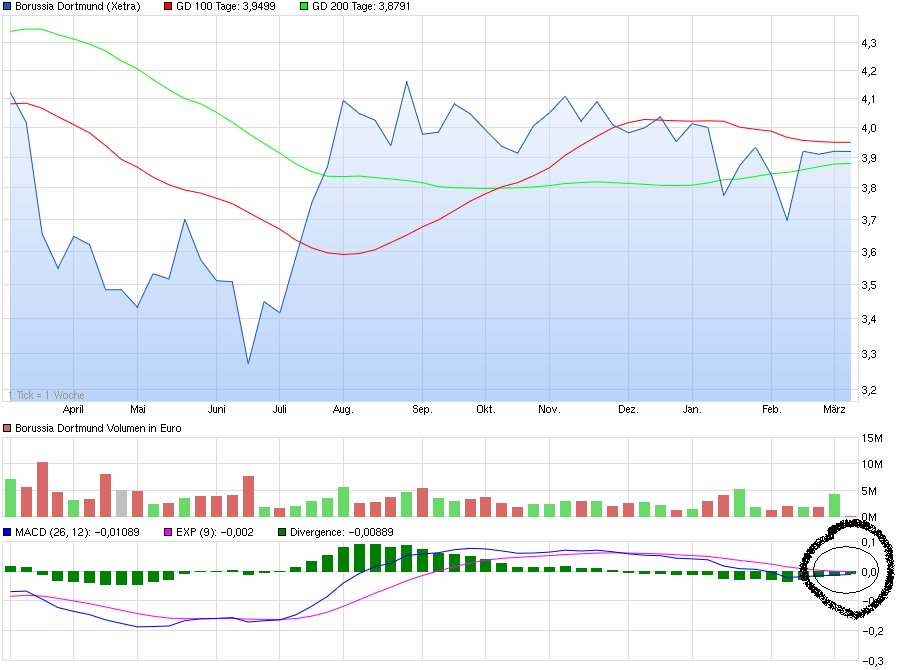Click the grey volume bar before Mai
This screenshot has width=900, height=670.
click(121, 504)
